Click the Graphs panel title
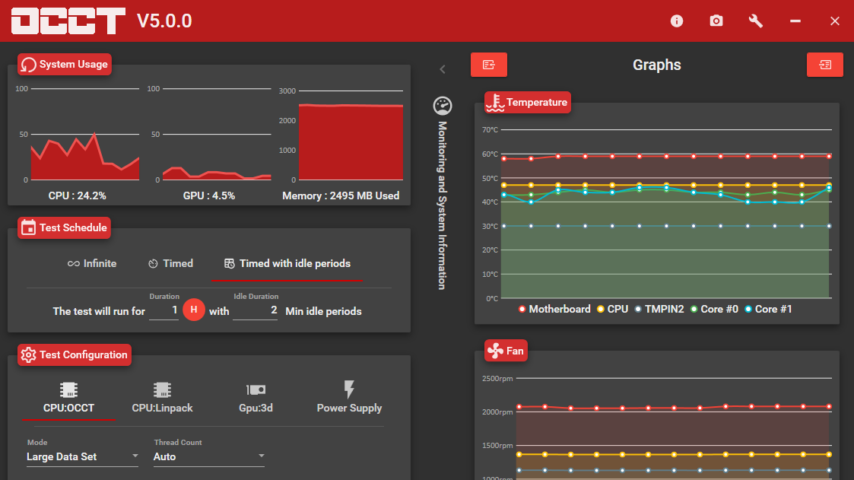The image size is (854, 480). click(x=657, y=65)
